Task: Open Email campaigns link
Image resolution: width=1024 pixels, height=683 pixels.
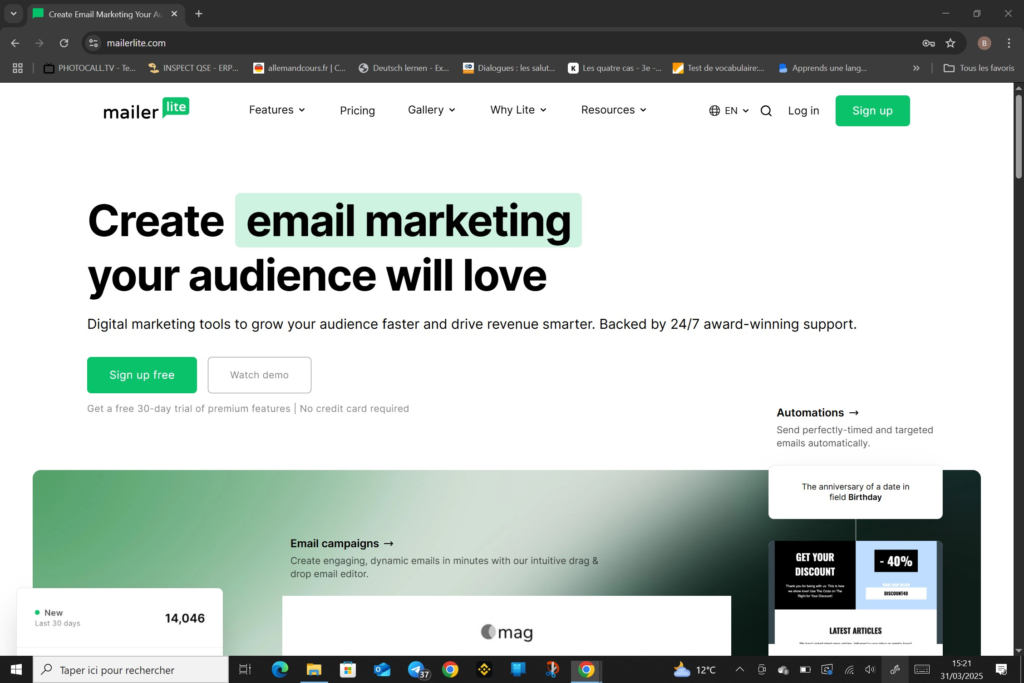Action: (x=342, y=543)
